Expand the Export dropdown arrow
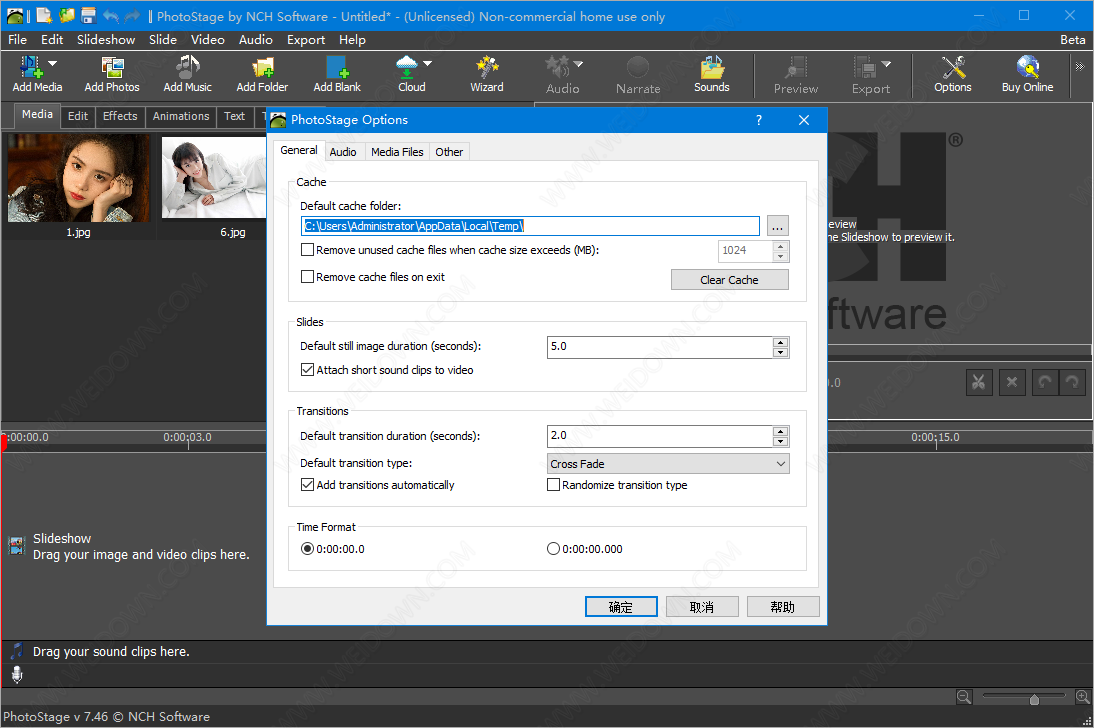1094x728 pixels. [x=886, y=64]
